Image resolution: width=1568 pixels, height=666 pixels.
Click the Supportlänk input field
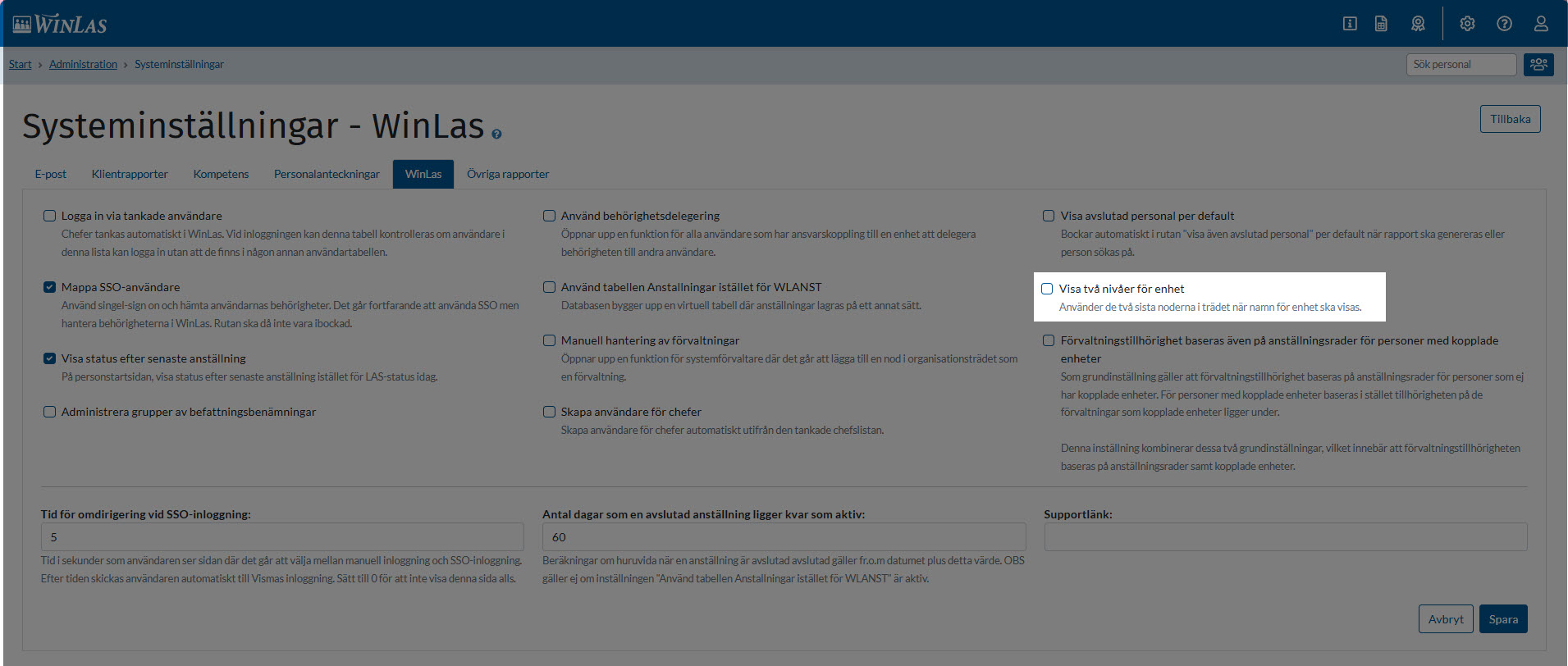pos(1285,537)
